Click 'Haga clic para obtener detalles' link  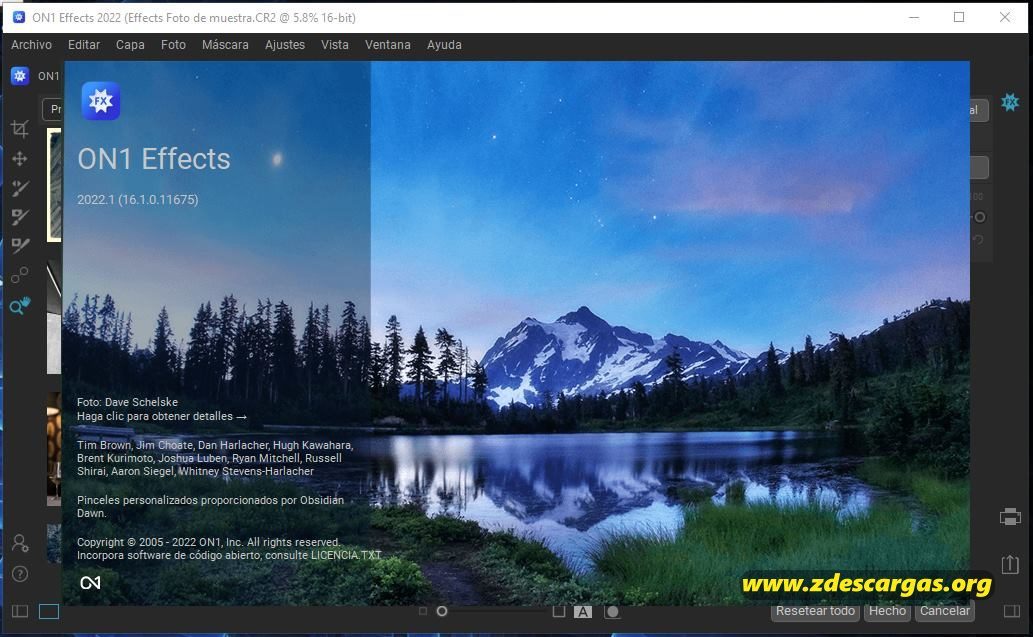pos(161,416)
